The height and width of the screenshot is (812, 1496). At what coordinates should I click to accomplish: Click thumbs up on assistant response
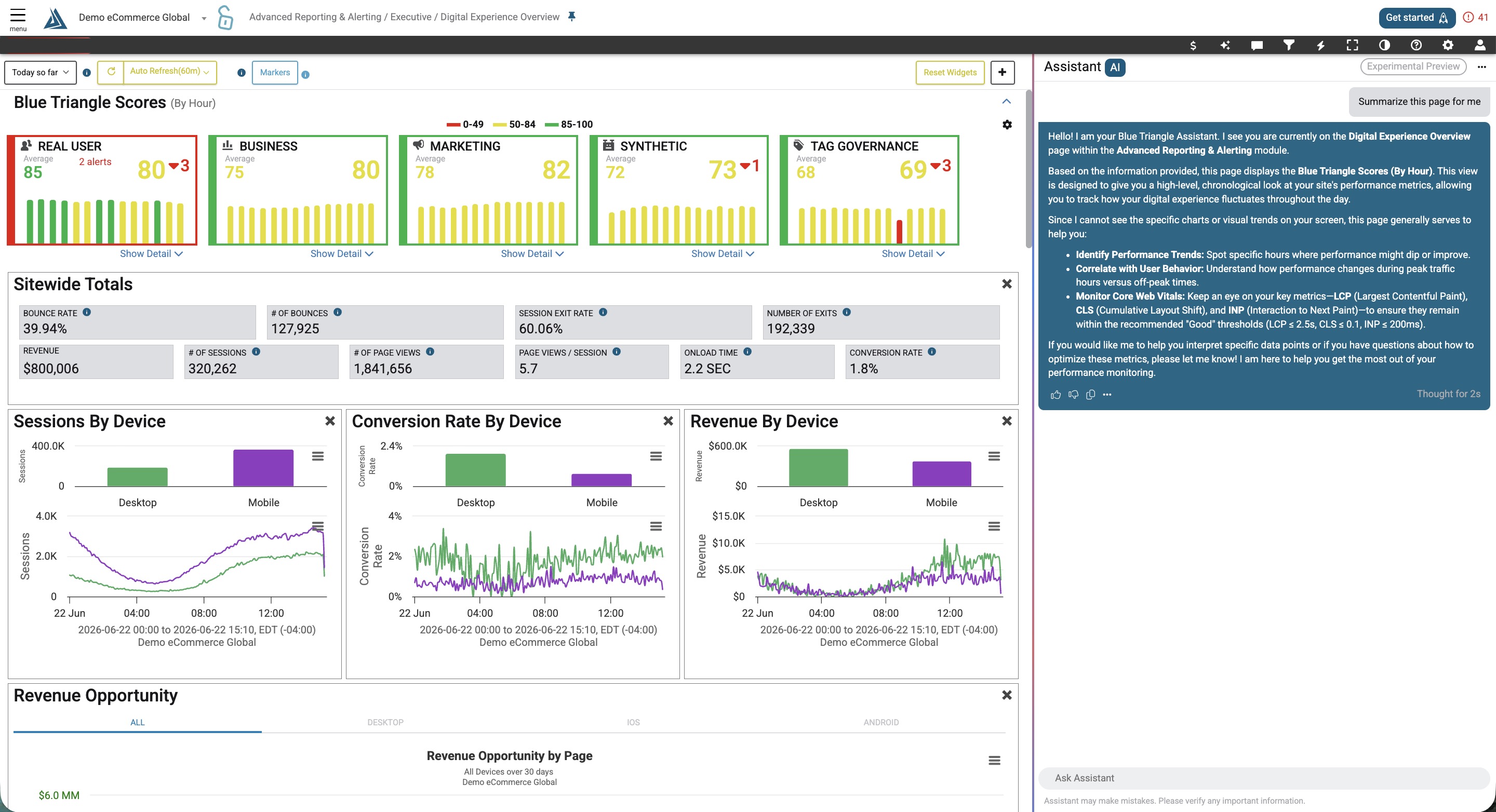point(1056,395)
